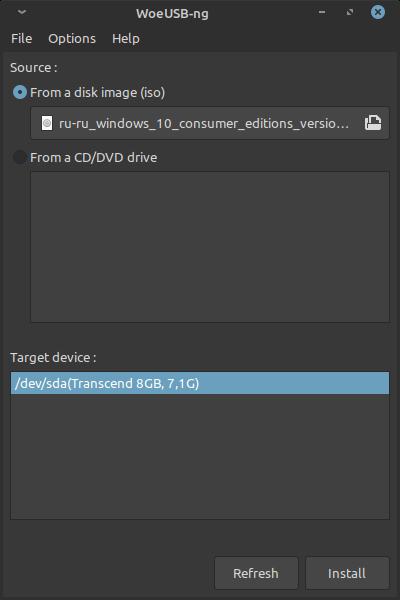Start installation with the Install button
Viewport: 400px width, 600px height.
(347, 573)
